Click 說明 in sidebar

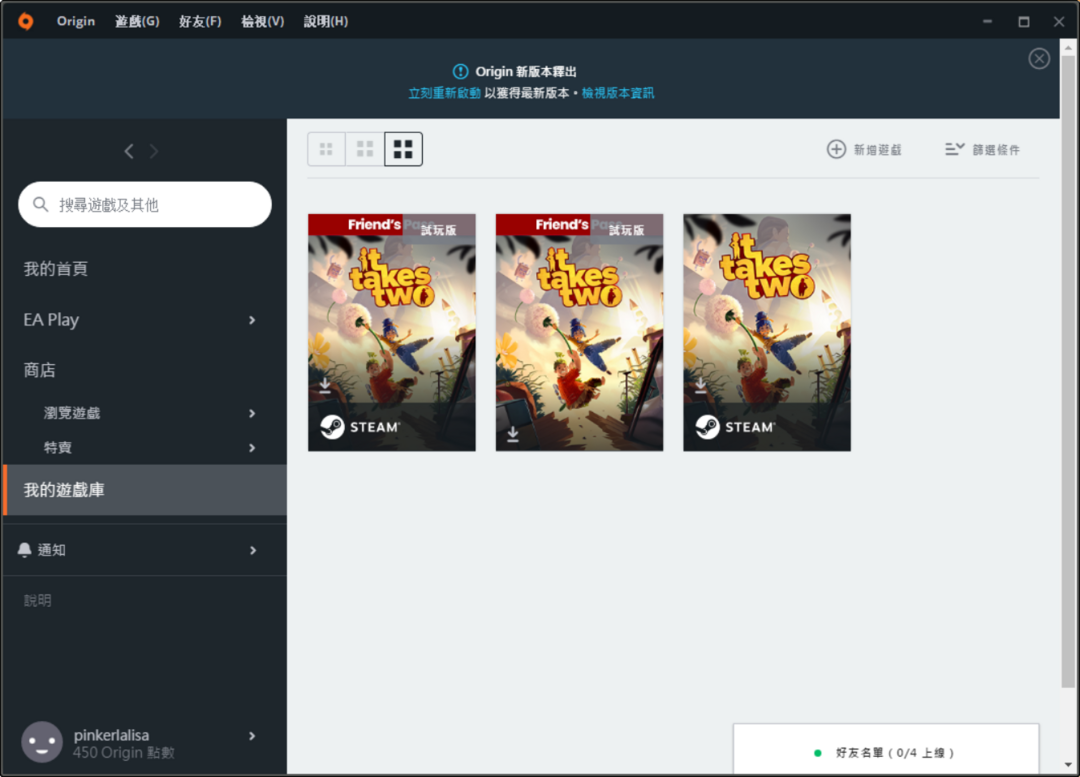[x=37, y=601]
